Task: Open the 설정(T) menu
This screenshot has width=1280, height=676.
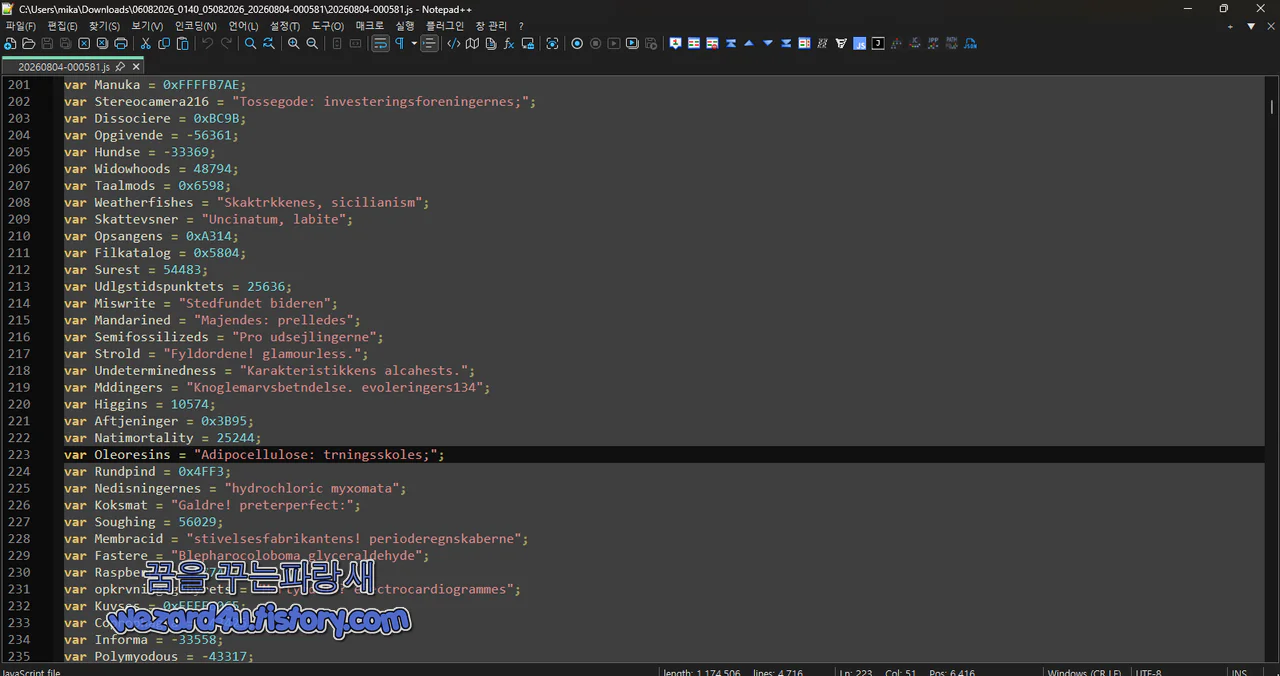Action: pyautogui.click(x=285, y=26)
